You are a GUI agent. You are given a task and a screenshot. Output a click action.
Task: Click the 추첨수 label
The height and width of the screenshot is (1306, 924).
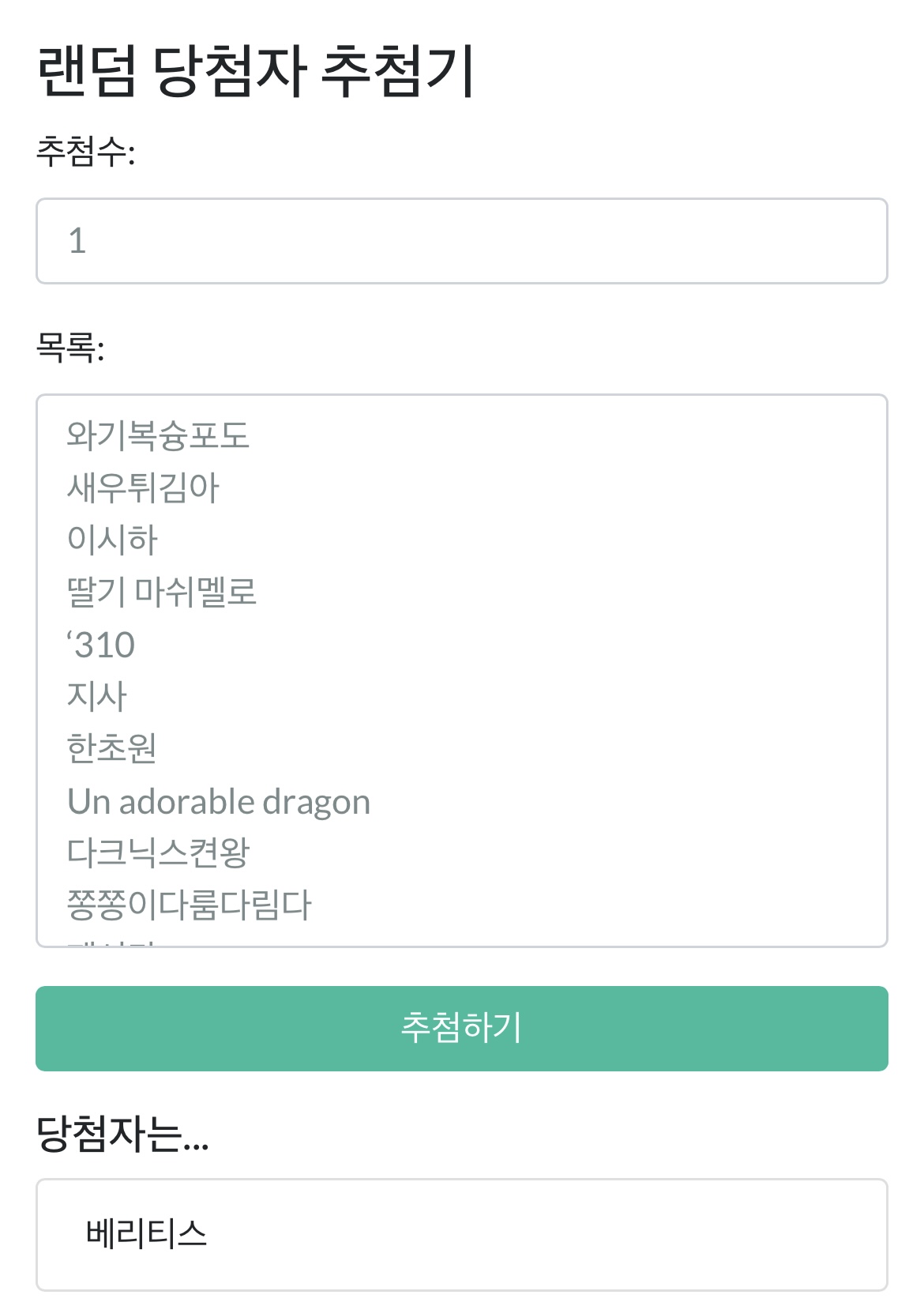pos(85,151)
